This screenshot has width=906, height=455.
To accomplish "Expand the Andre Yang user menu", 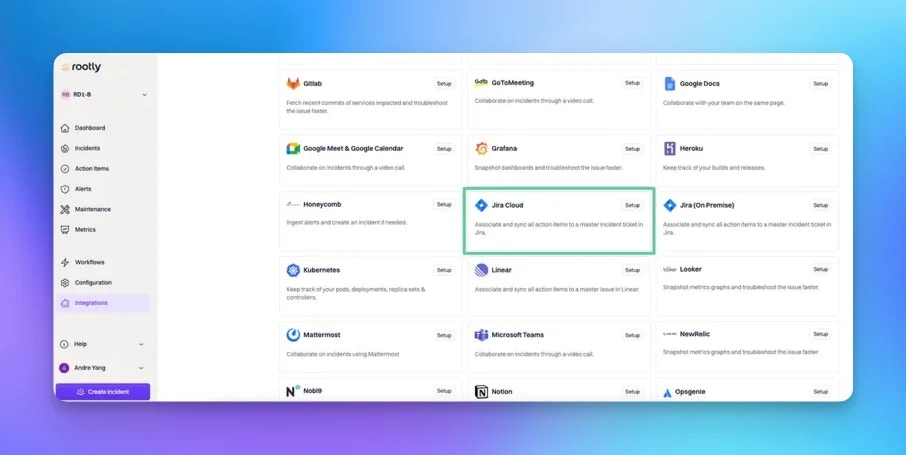I will coord(141,368).
